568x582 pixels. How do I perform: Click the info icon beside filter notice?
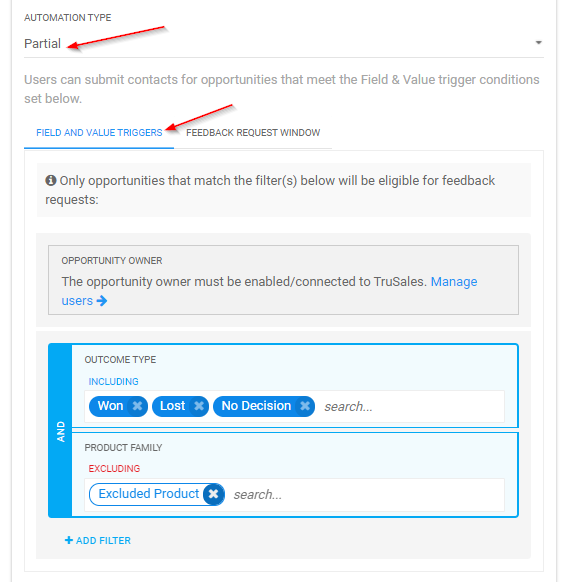tap(51, 181)
